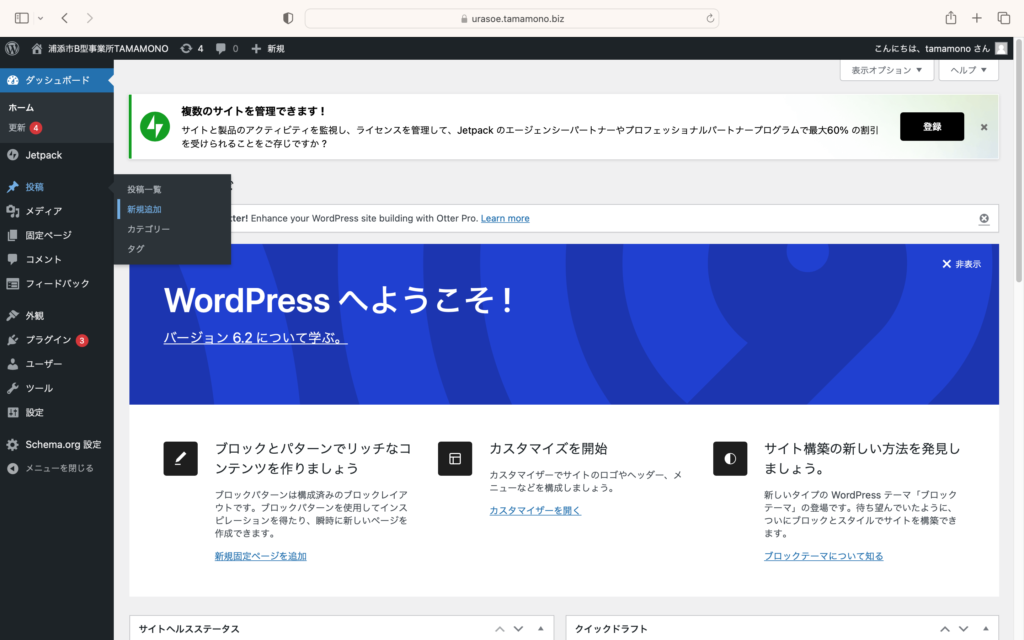Click the メディア icon in sidebar

tap(12, 212)
